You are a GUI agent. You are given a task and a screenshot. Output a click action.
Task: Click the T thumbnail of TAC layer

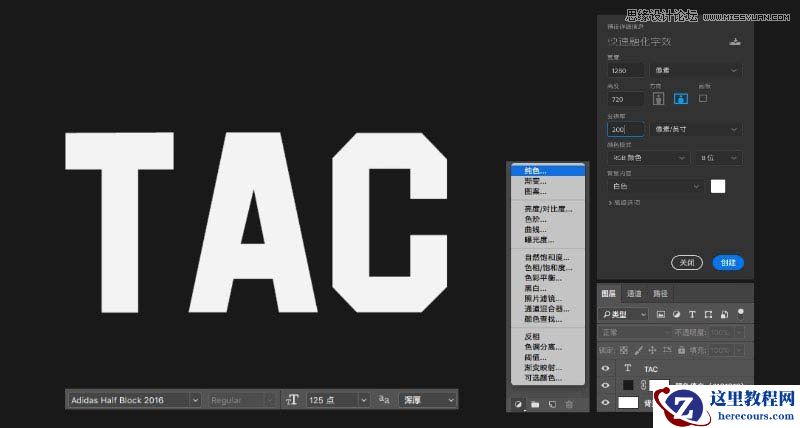[628, 368]
